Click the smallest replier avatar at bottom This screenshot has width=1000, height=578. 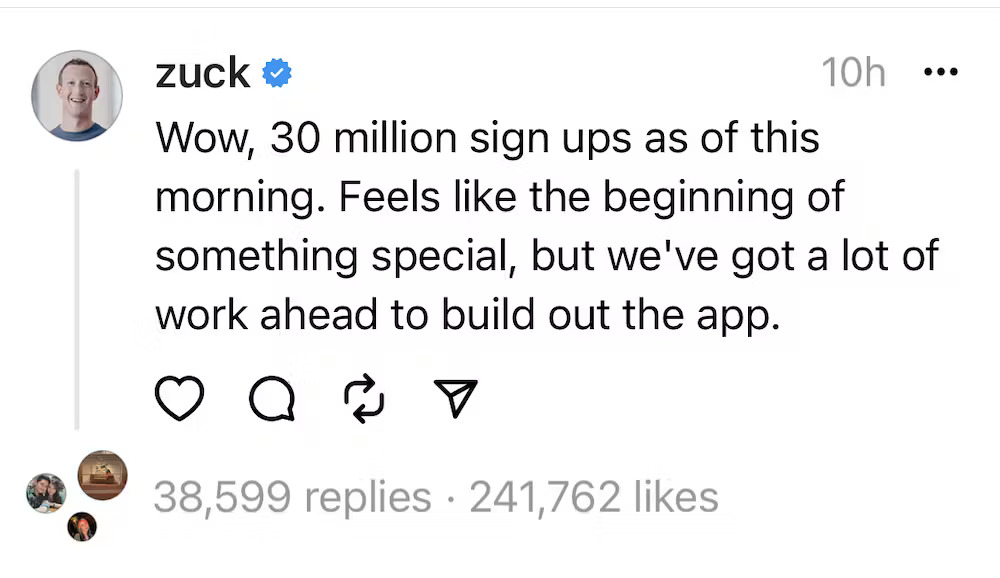pos(82,526)
